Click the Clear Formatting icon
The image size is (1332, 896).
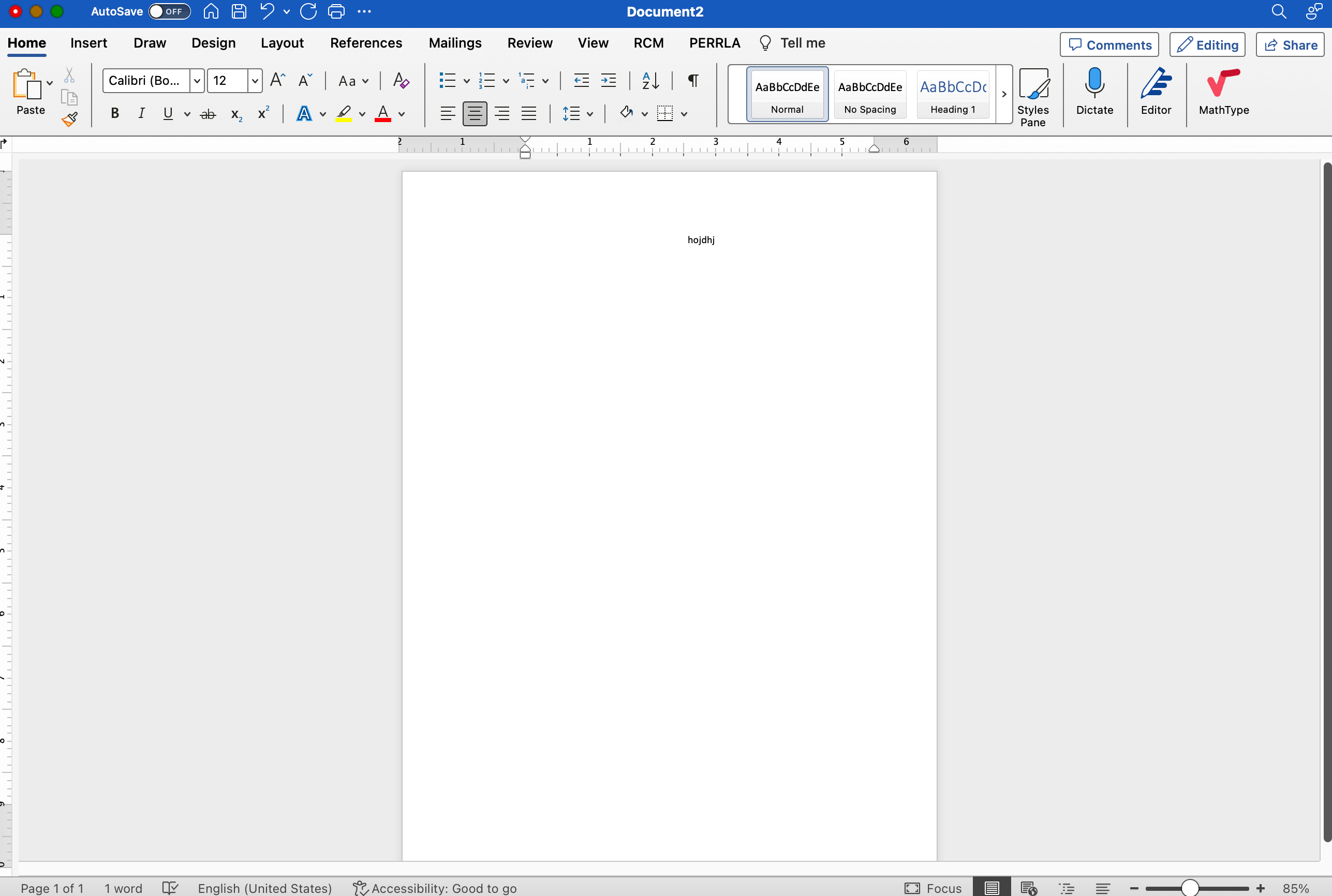click(x=401, y=81)
